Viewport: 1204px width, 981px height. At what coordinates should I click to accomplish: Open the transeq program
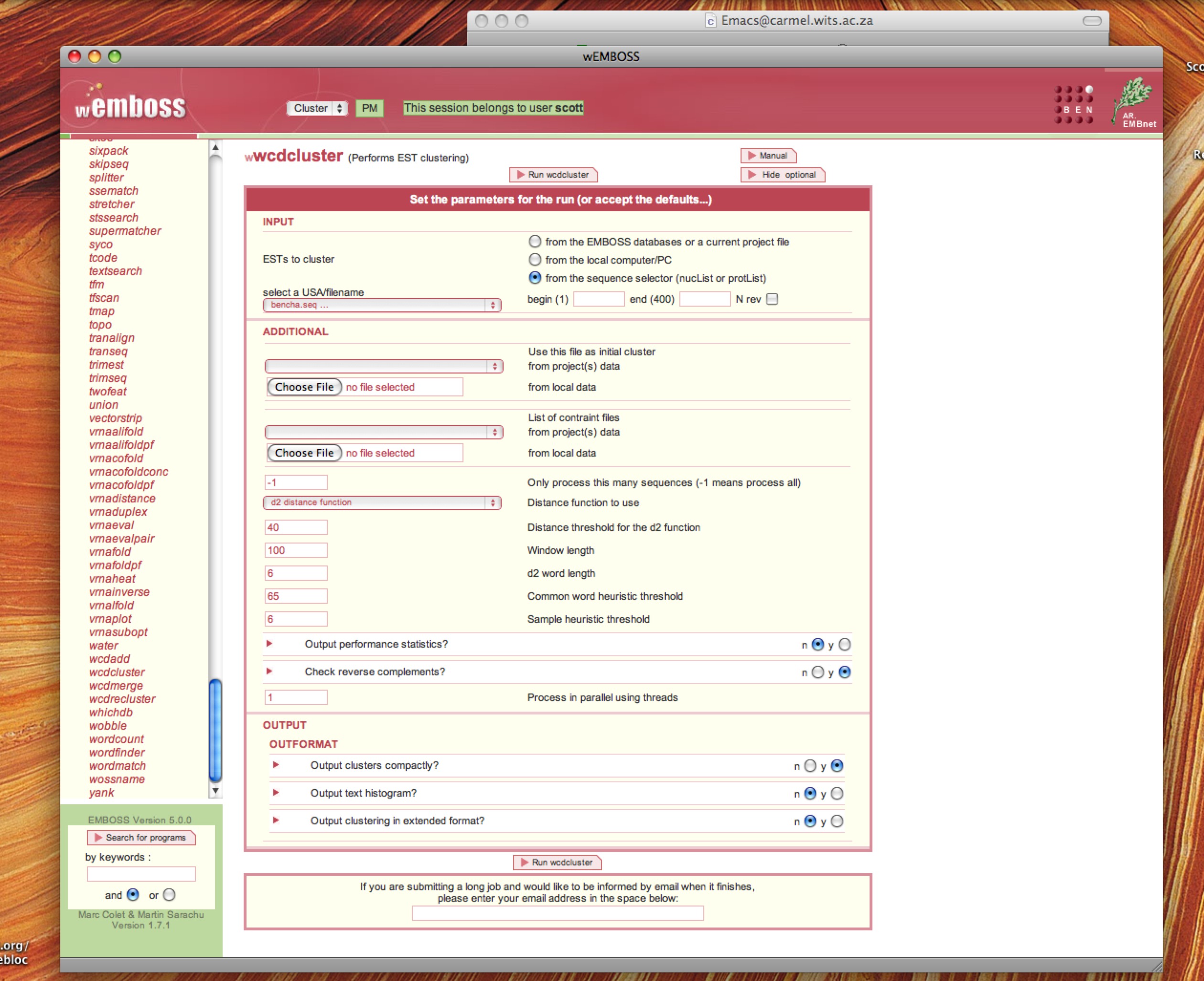108,352
